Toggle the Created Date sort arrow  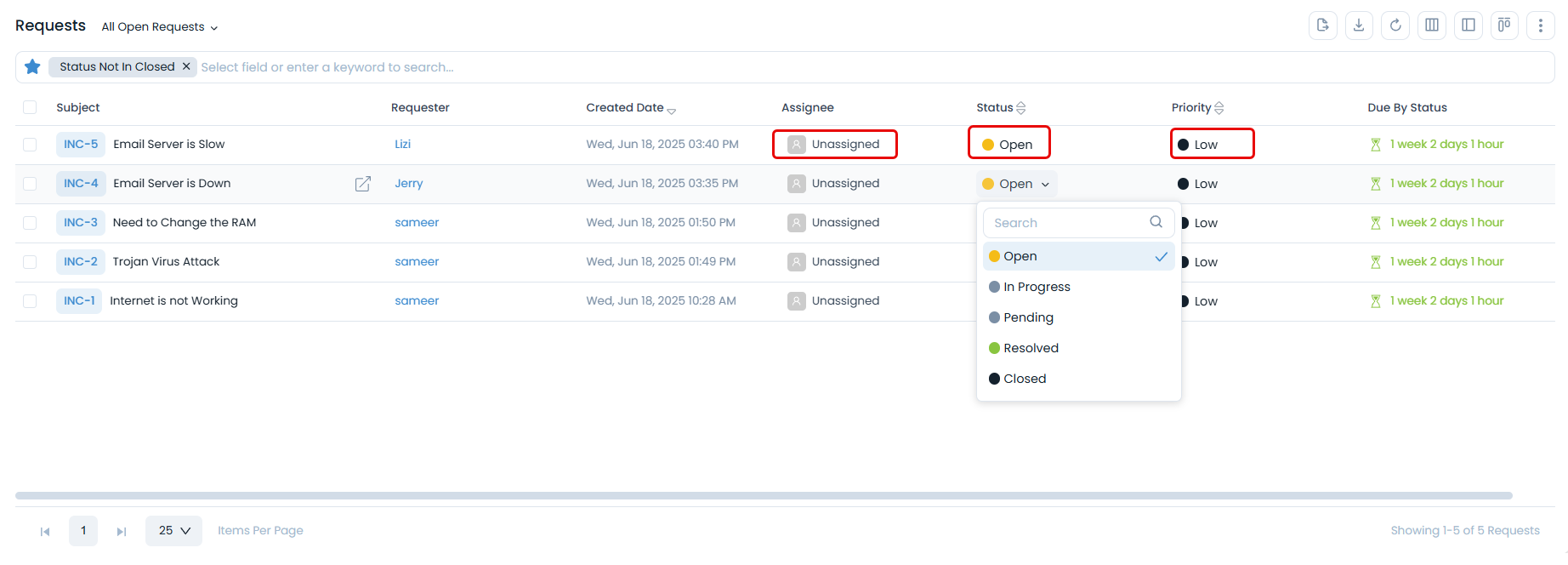click(x=672, y=111)
